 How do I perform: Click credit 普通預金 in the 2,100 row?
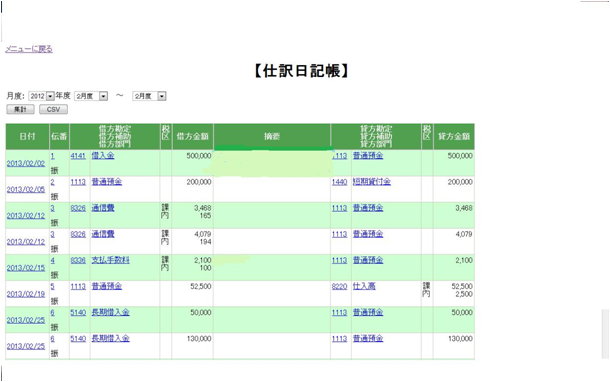click(368, 260)
